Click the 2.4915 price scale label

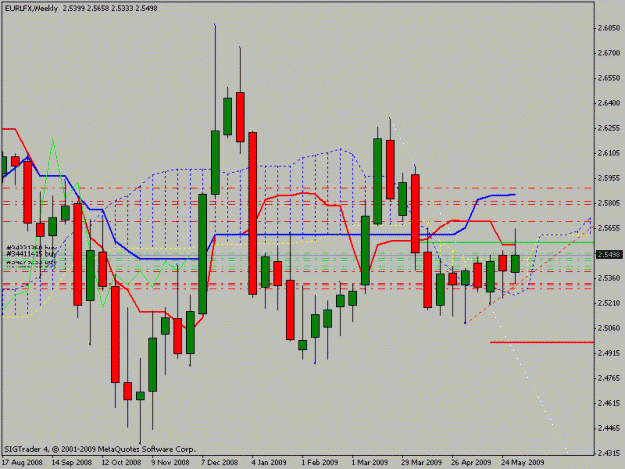coord(609,353)
